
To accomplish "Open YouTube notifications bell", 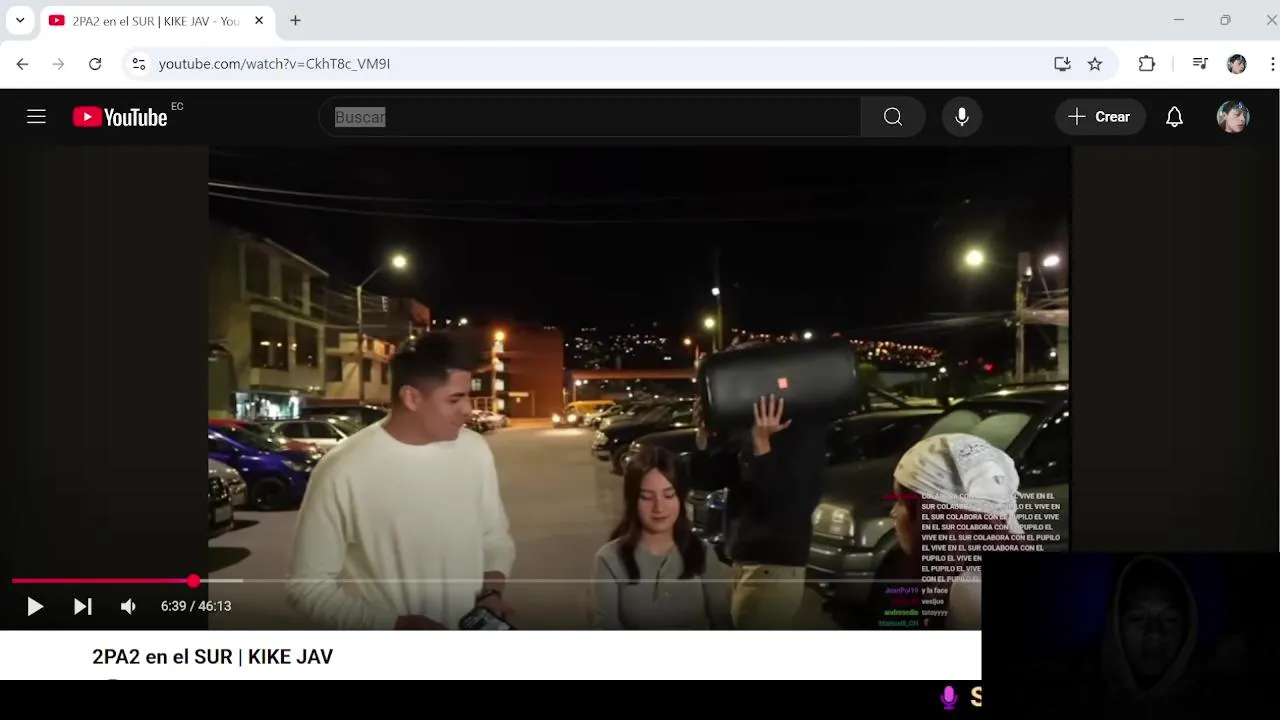I will tap(1175, 117).
